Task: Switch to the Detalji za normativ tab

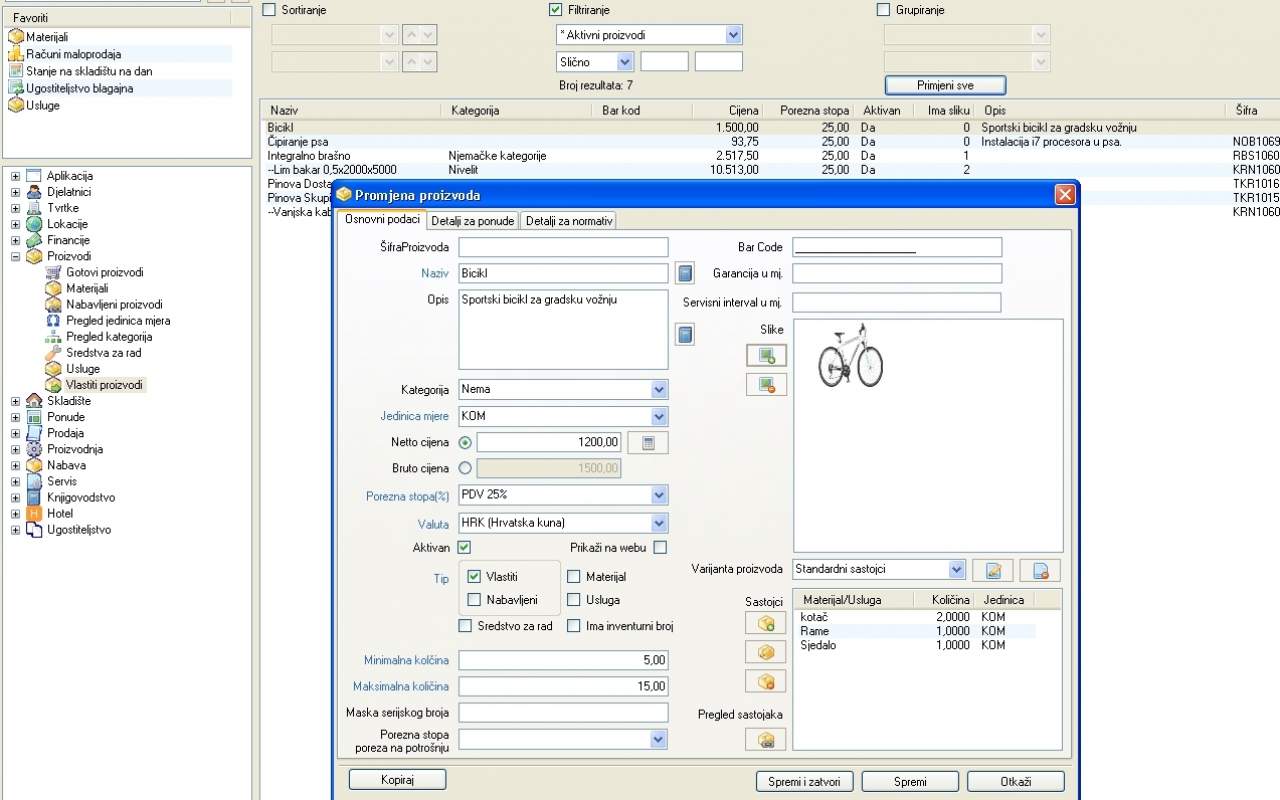Action: [568, 221]
